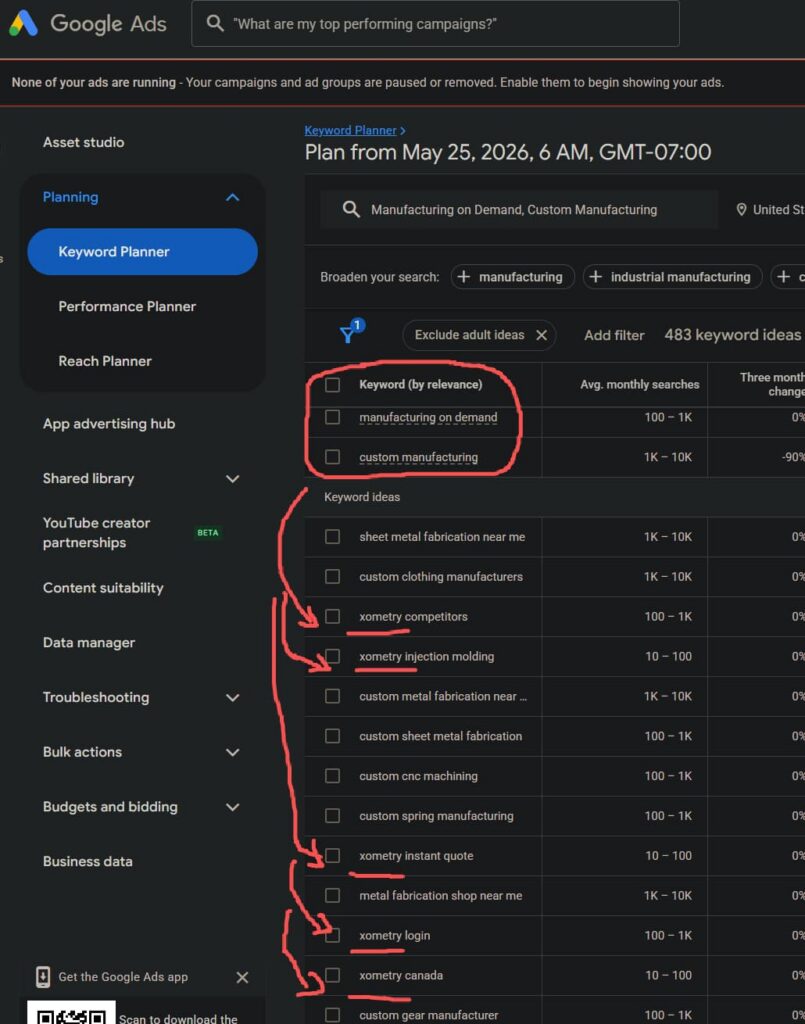Check the custom spring manufacturing row
This screenshot has width=805, height=1024.
pyautogui.click(x=332, y=815)
